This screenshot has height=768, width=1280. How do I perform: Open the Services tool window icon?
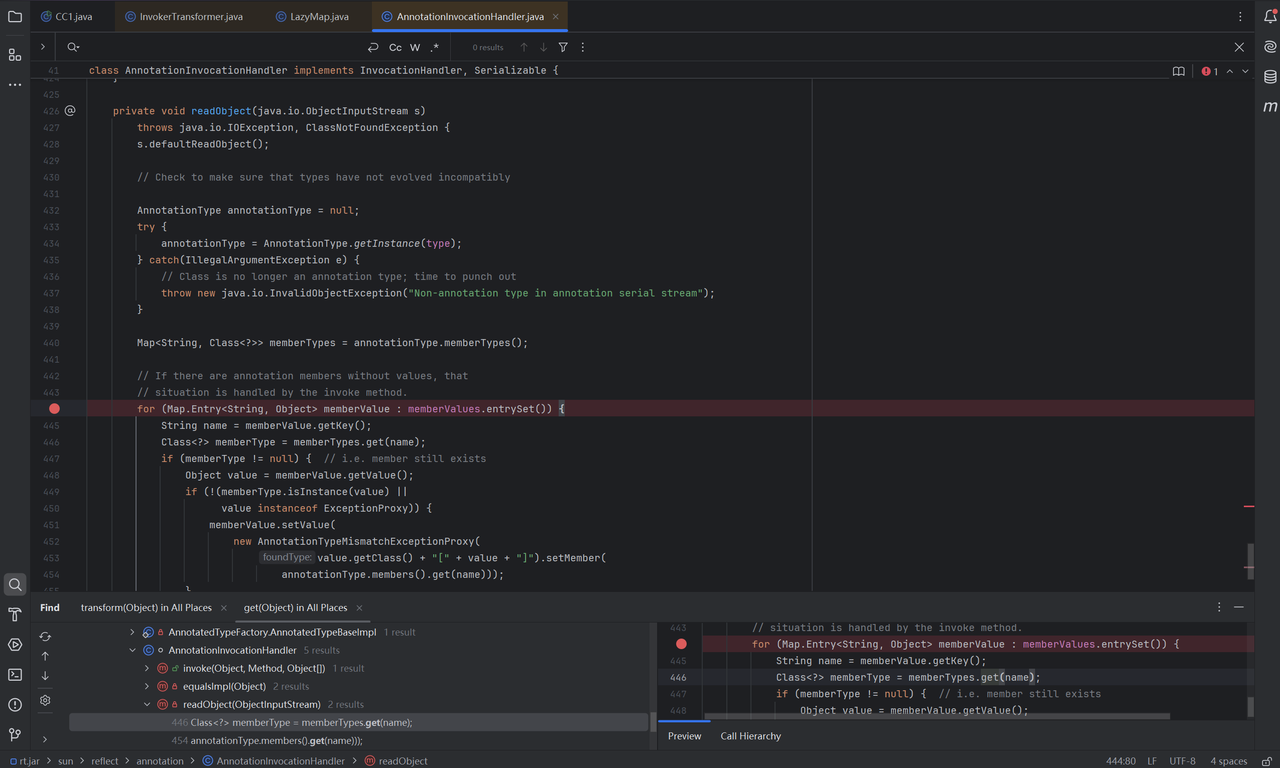(x=15, y=644)
